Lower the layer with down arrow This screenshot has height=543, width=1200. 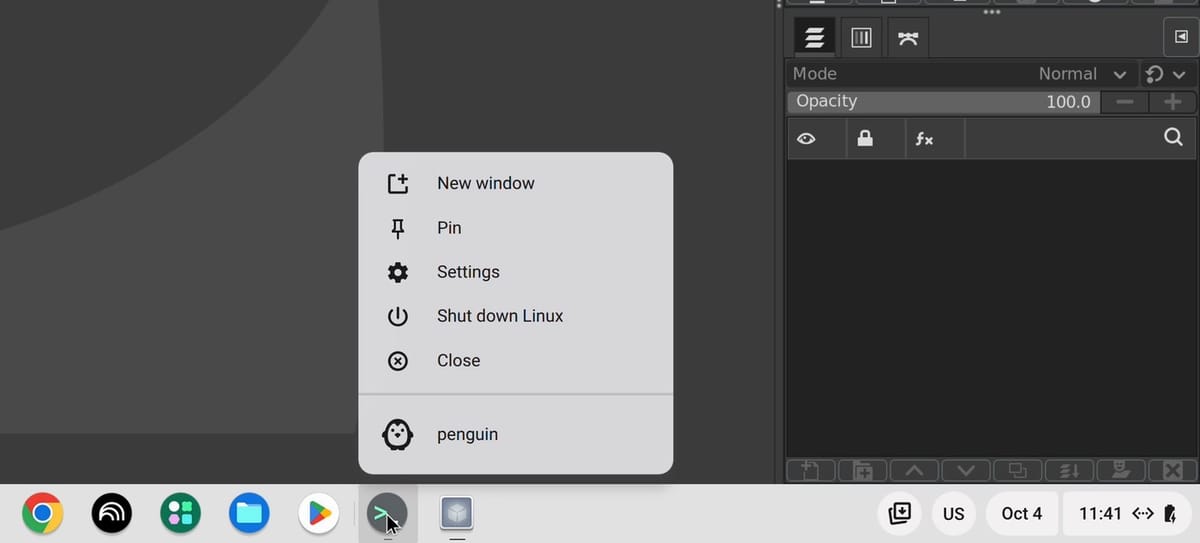click(x=966, y=470)
